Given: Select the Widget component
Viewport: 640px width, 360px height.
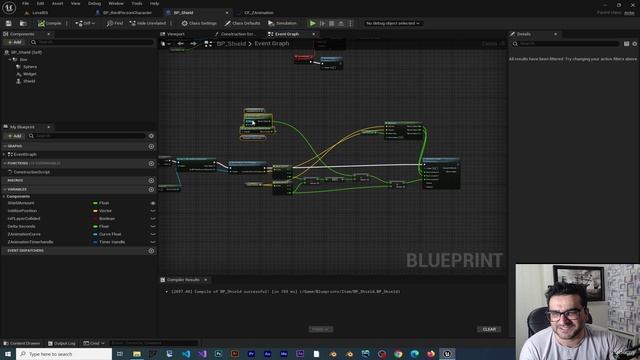Looking at the screenshot, I should (30, 74).
